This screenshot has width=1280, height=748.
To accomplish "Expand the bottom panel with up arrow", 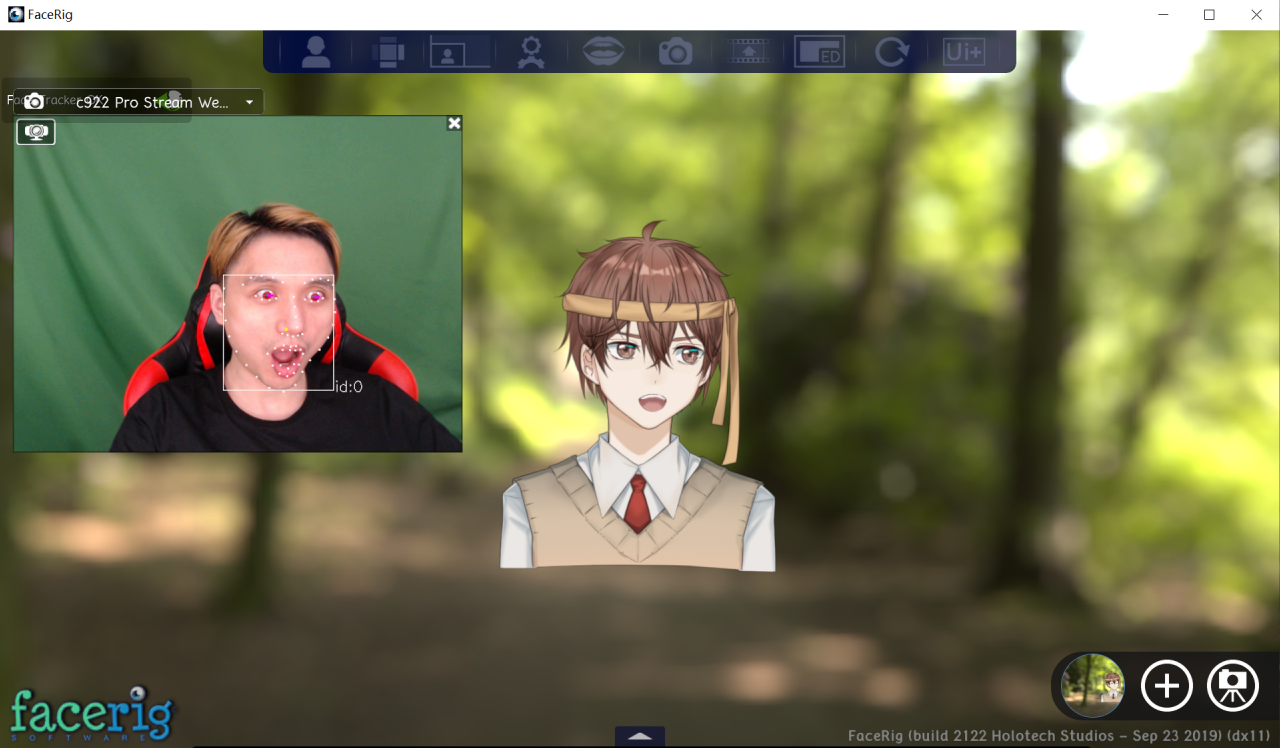I will click(640, 736).
